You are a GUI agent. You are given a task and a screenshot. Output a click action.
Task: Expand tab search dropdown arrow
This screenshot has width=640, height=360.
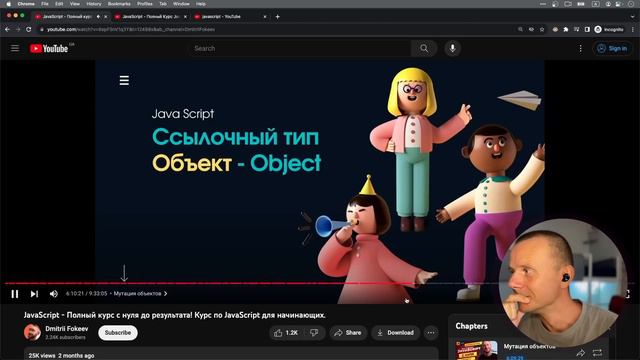[x=633, y=17]
